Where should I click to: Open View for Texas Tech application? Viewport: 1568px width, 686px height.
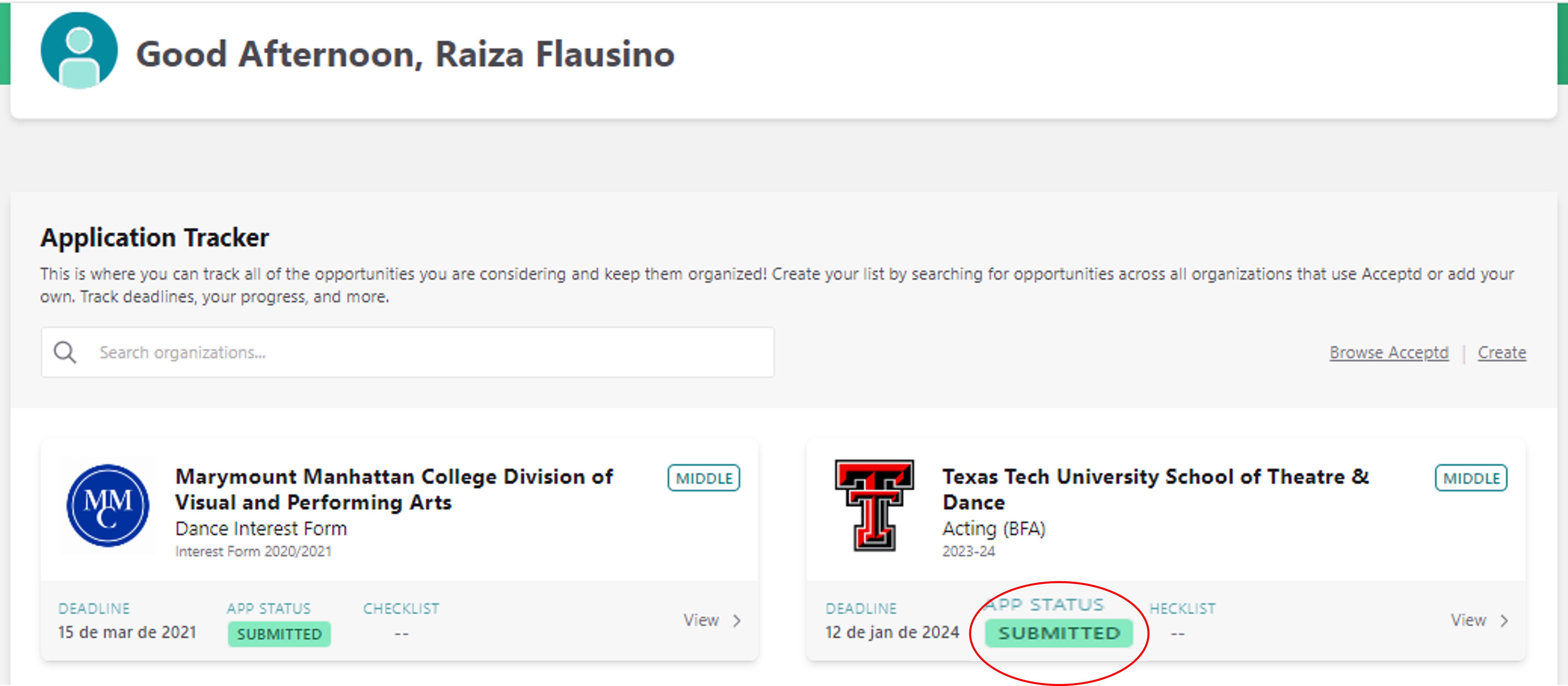pyautogui.click(x=1468, y=620)
